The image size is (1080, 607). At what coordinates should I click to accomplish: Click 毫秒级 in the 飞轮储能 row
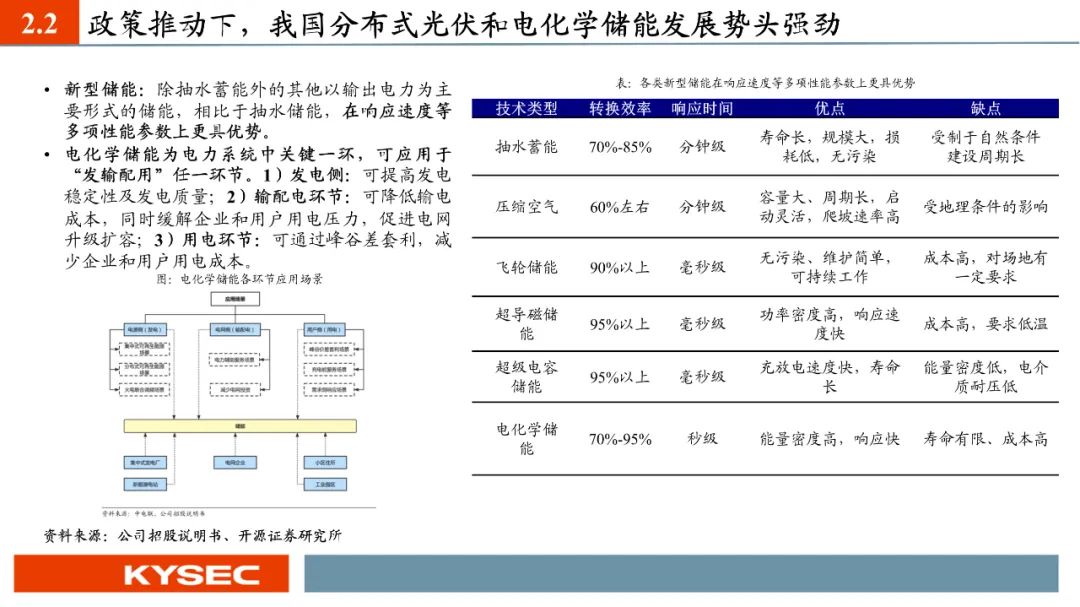pos(702,267)
